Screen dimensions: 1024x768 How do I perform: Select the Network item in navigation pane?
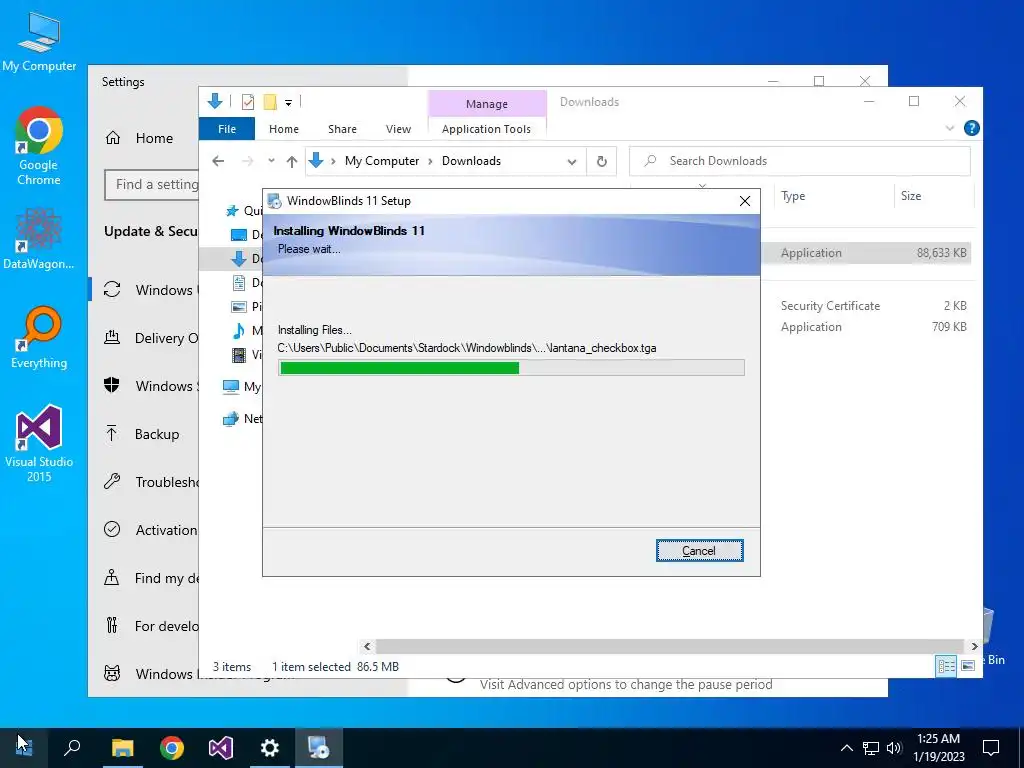click(242, 419)
